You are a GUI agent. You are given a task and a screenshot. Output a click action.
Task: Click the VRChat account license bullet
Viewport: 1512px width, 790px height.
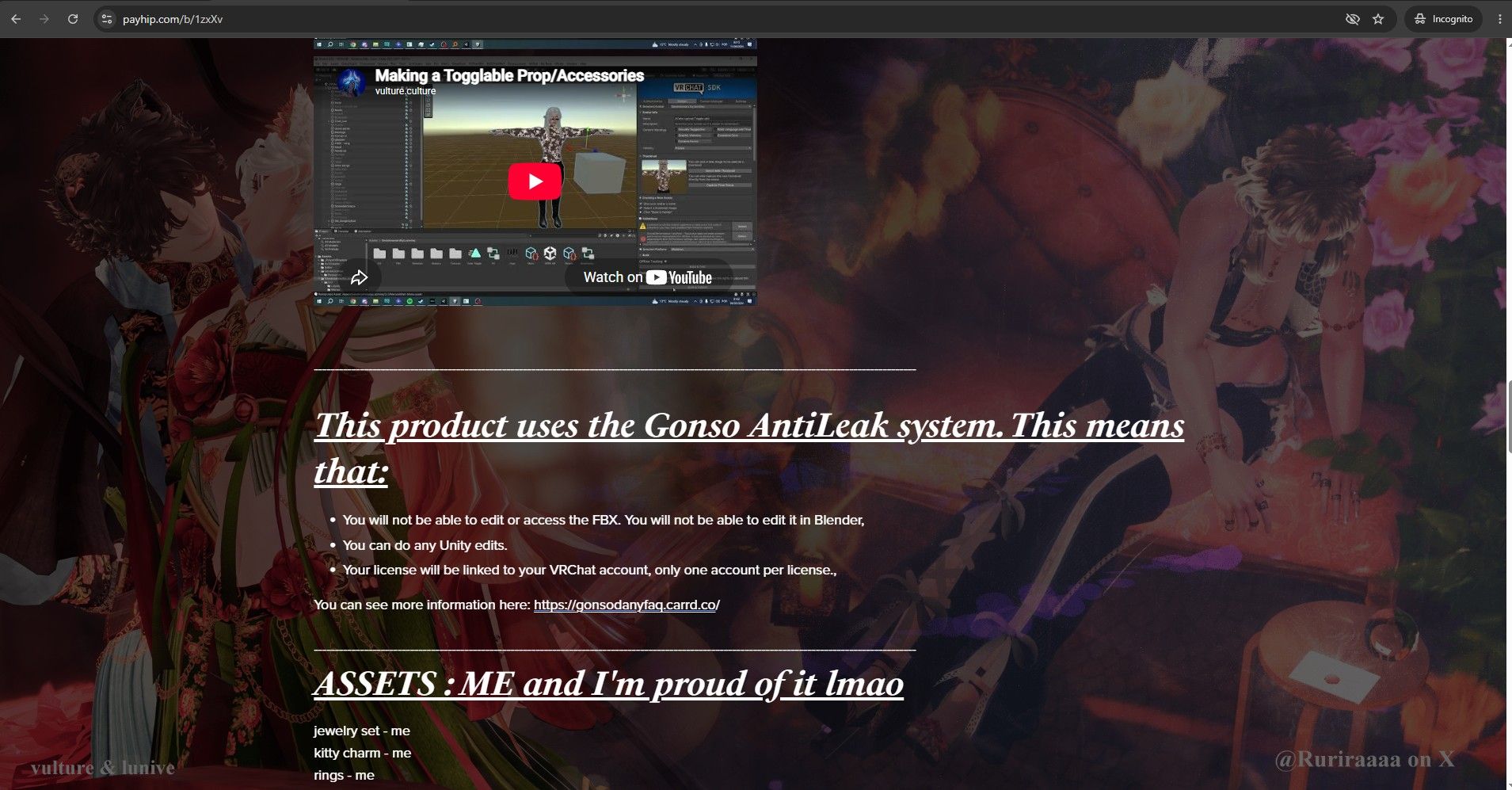[x=589, y=570]
